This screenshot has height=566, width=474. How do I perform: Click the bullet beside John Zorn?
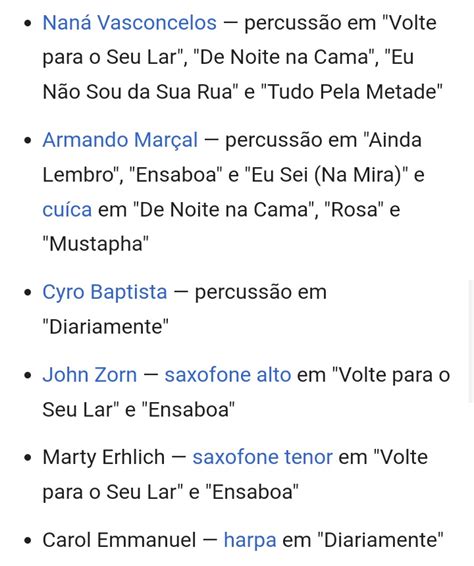tap(28, 375)
